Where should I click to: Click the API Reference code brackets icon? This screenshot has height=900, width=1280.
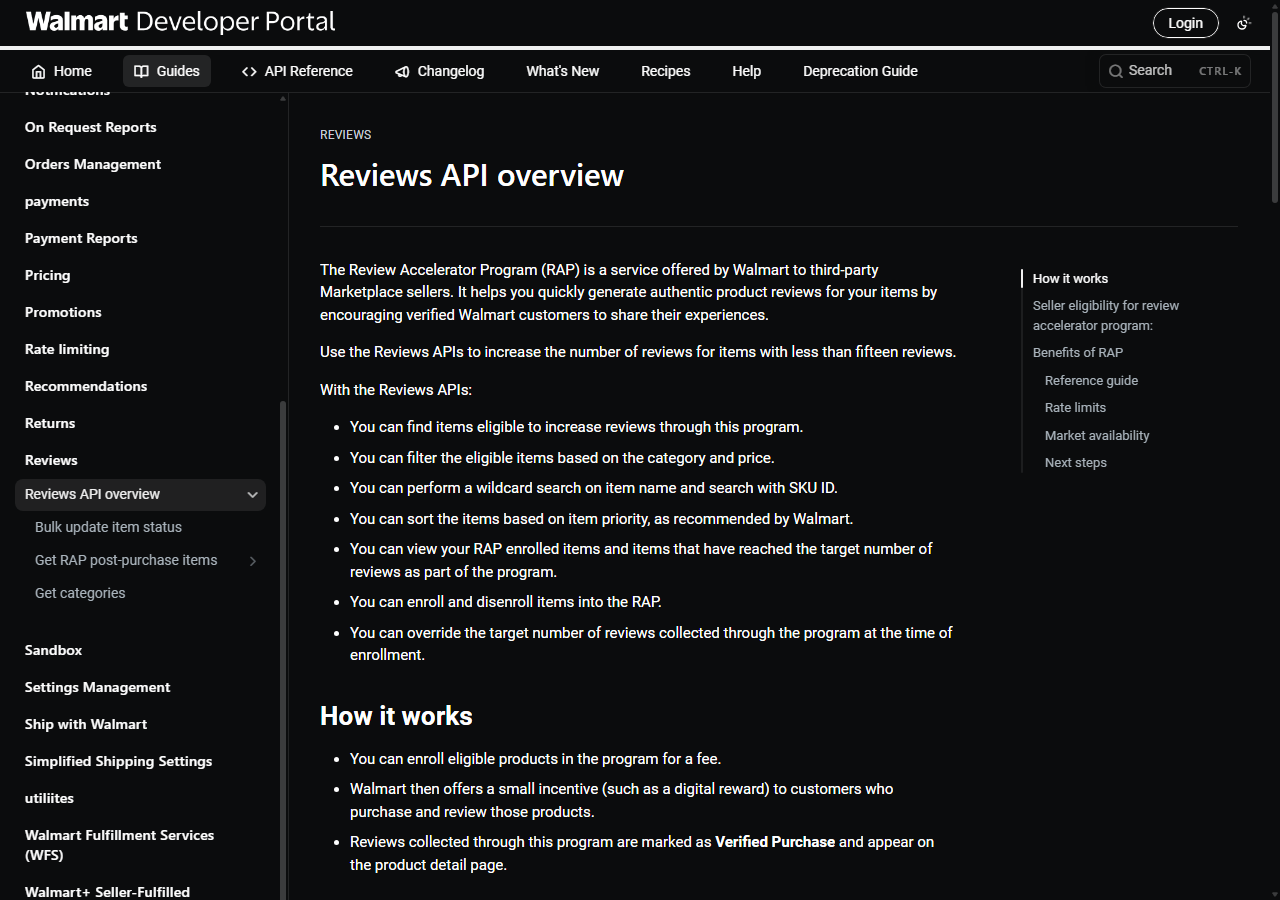(250, 72)
